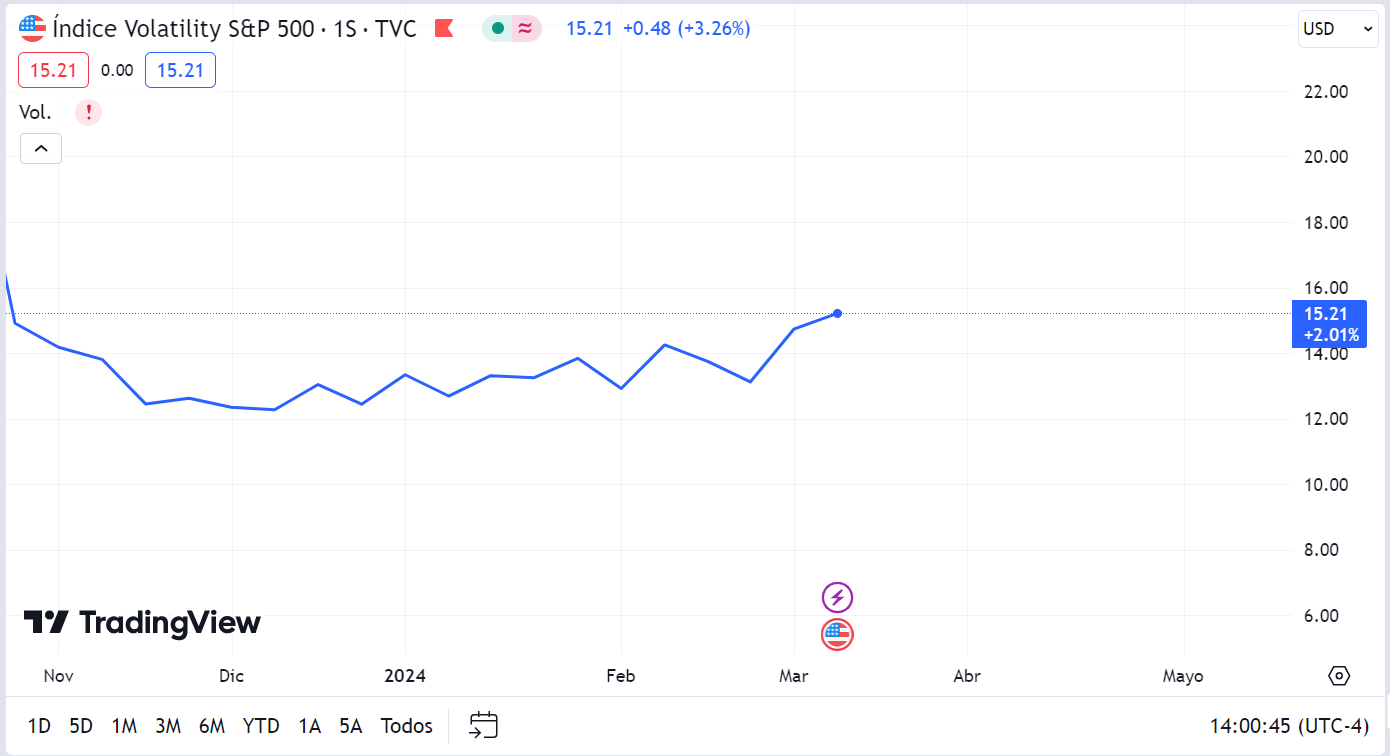Click the 18.00 price axis label
This screenshot has width=1390, height=756.
pos(1327,222)
